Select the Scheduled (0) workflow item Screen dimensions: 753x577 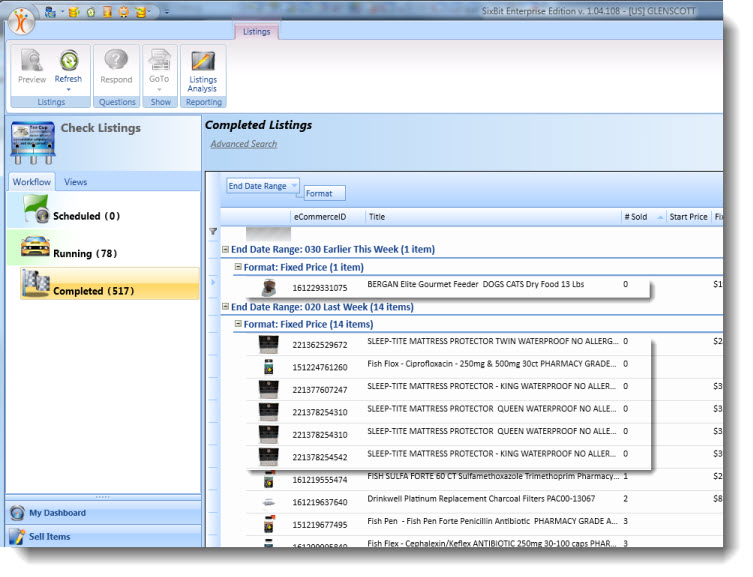86,215
